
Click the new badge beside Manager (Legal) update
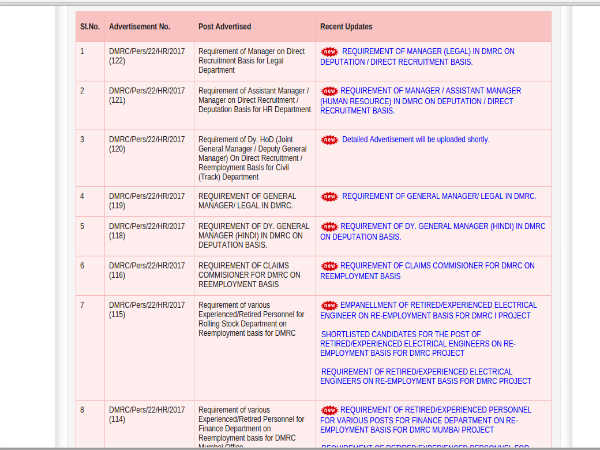click(329, 52)
